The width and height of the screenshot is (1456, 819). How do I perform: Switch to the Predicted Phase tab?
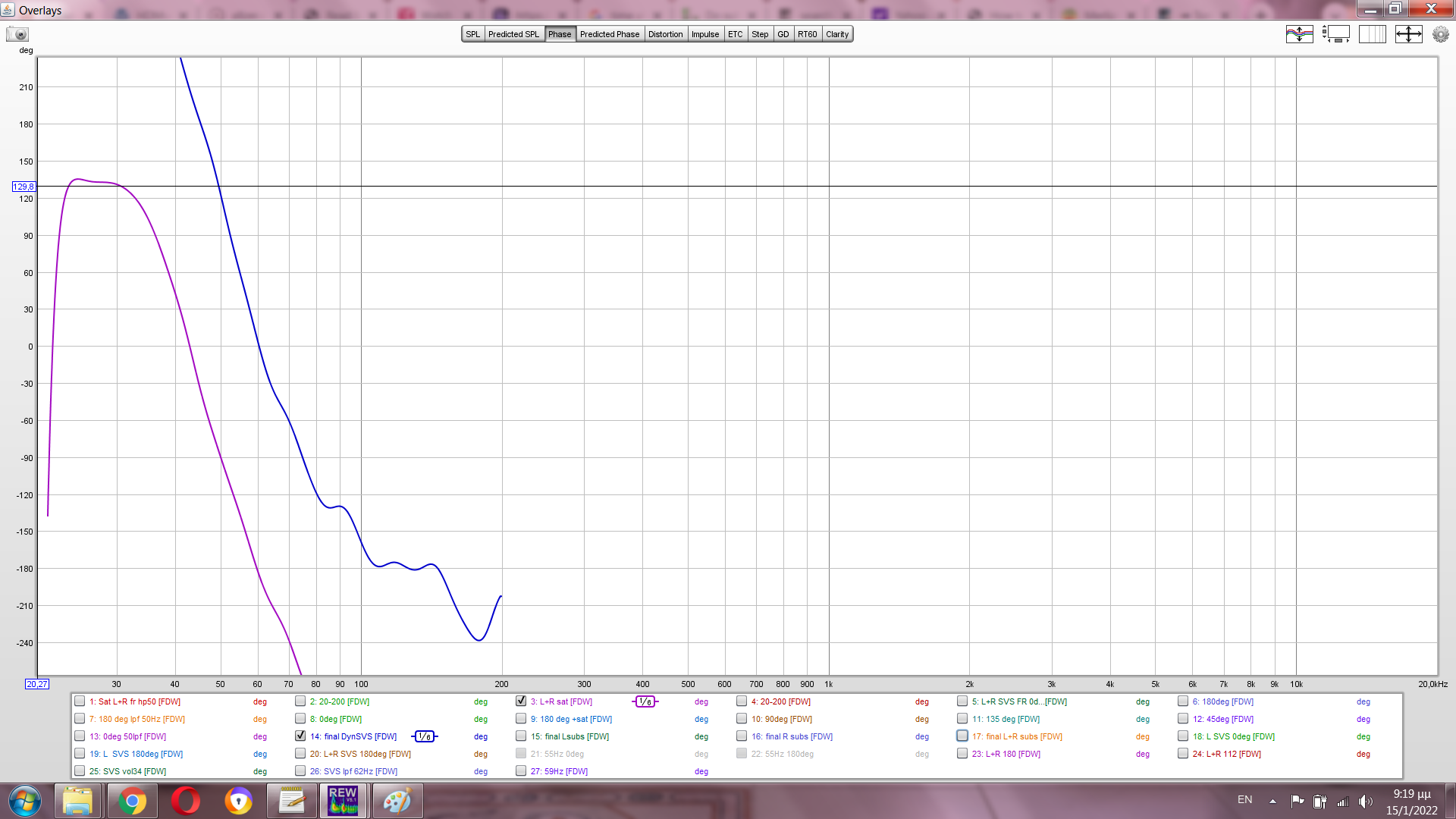click(609, 34)
